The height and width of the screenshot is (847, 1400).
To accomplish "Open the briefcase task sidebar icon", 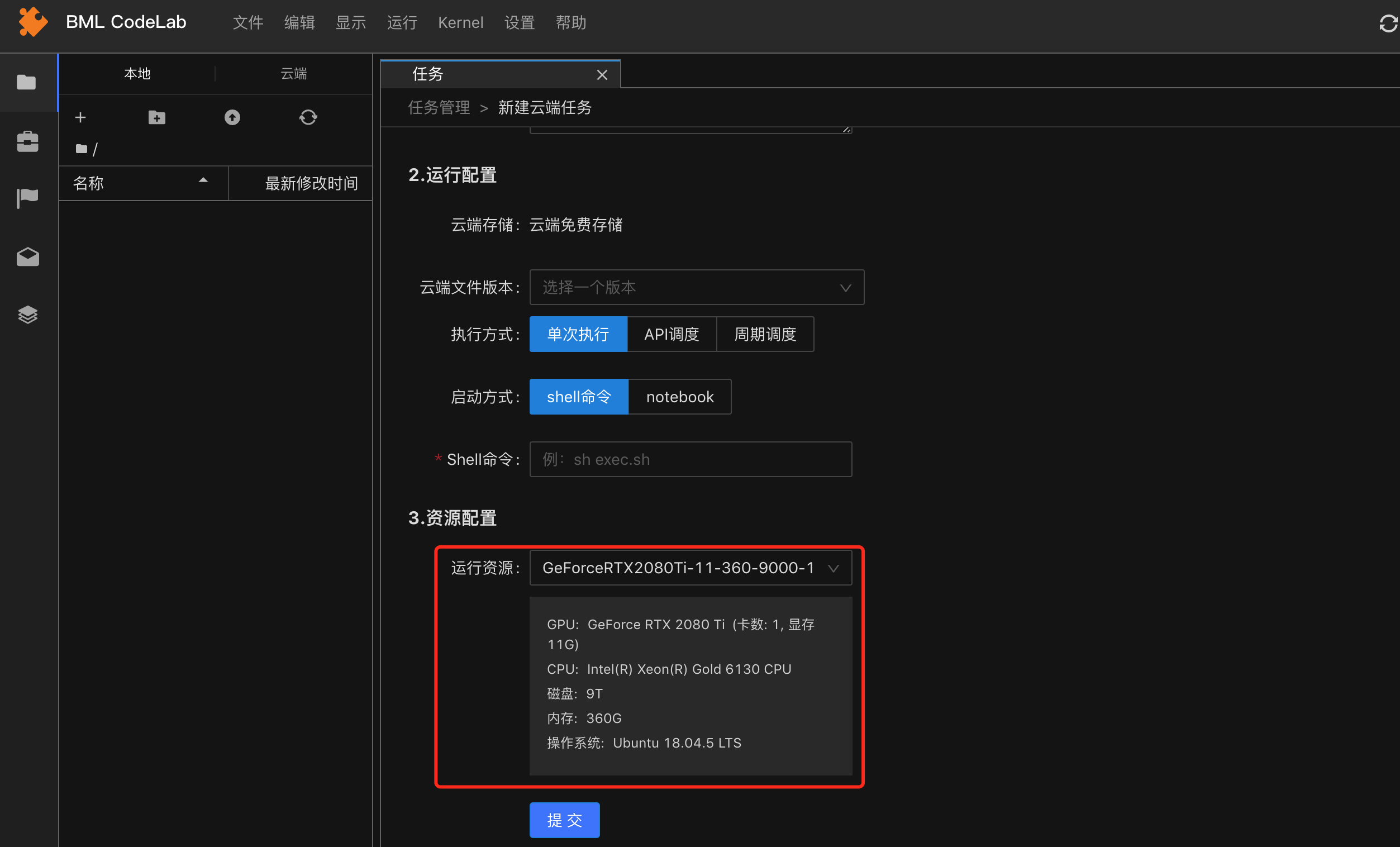I will click(x=27, y=141).
